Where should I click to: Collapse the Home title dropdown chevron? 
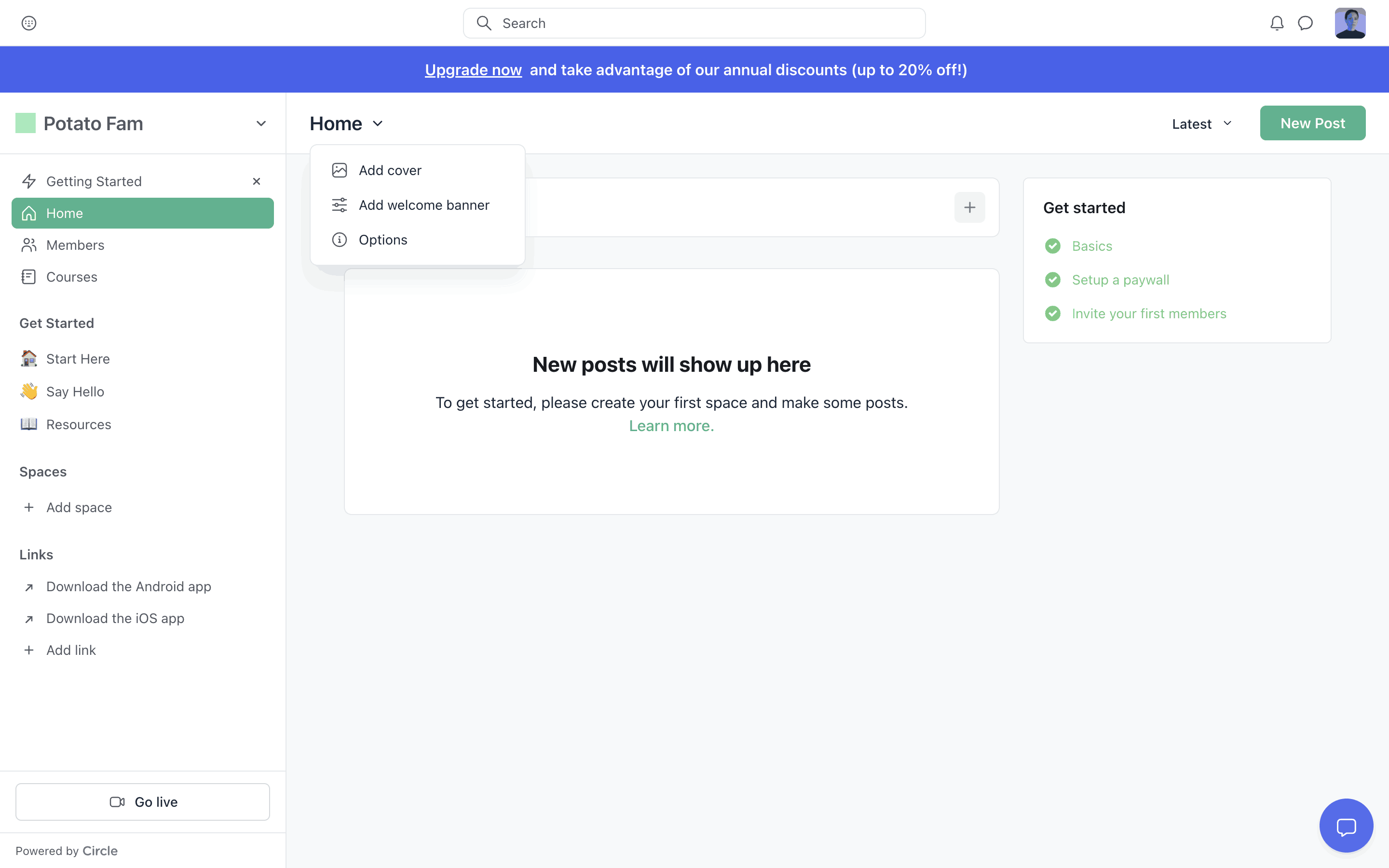tap(378, 123)
